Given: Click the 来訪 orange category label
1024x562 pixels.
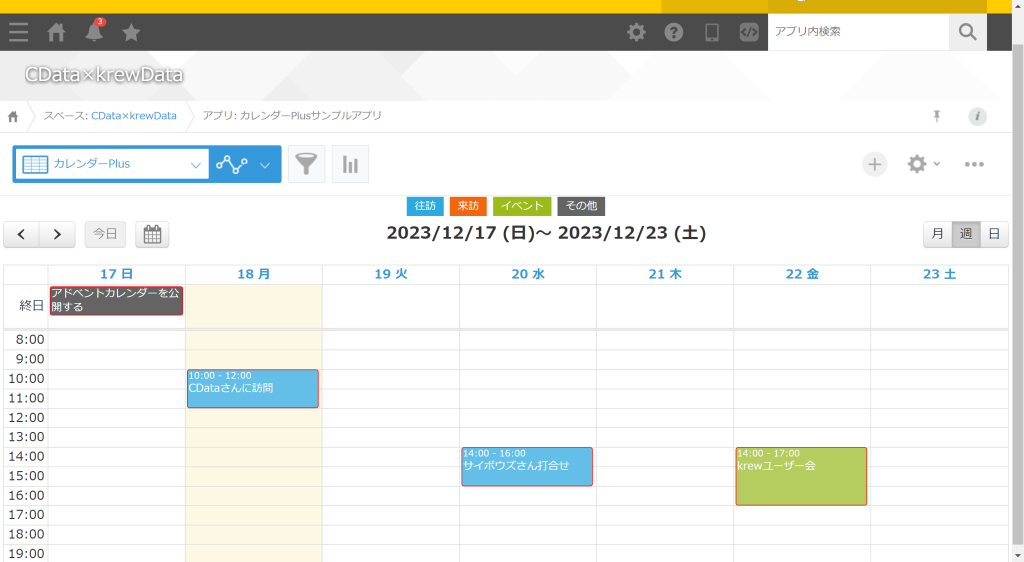Looking at the screenshot, I should (468, 206).
